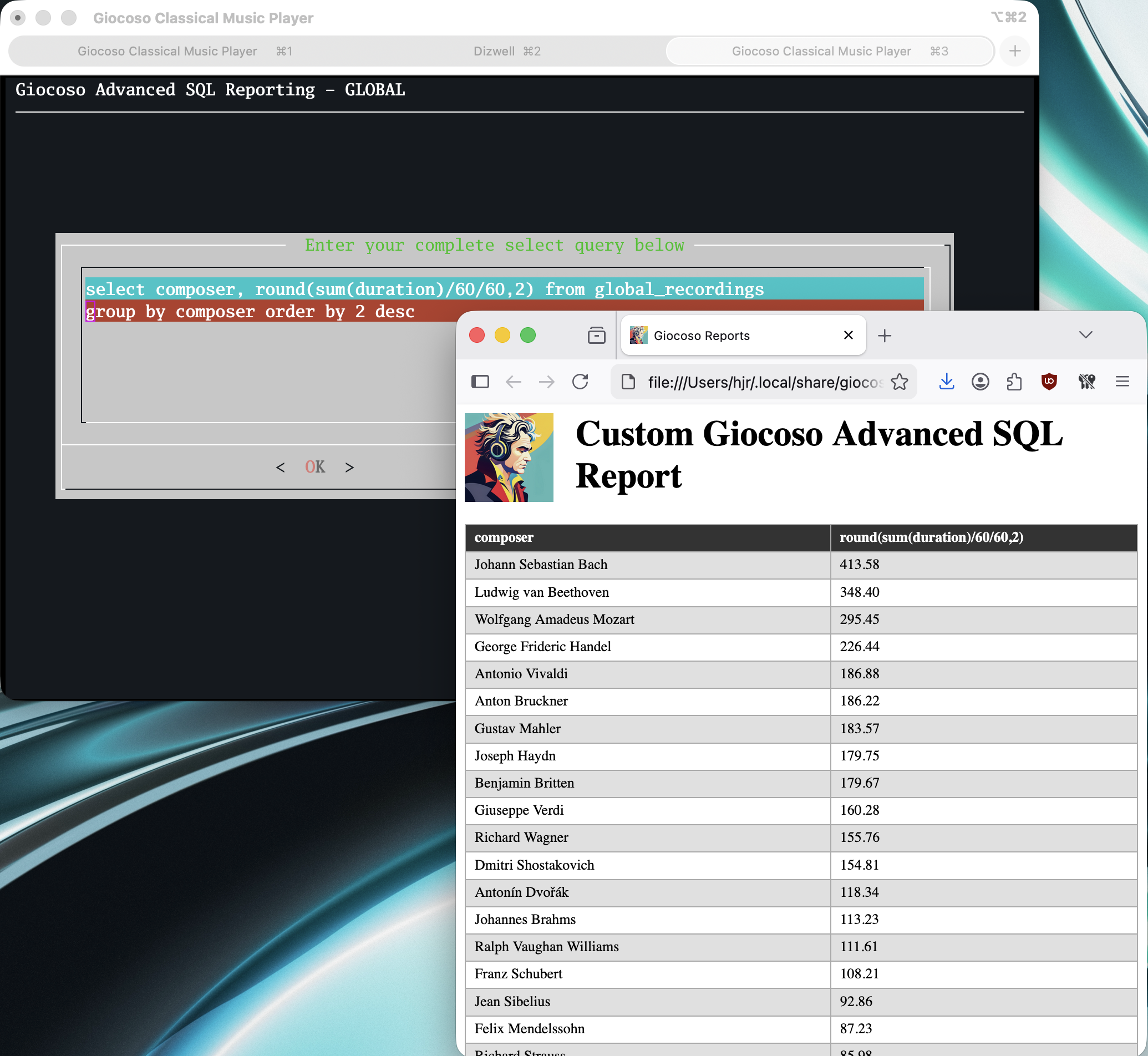
Task: Switch to the Dizwell terminal tab
Action: point(506,52)
